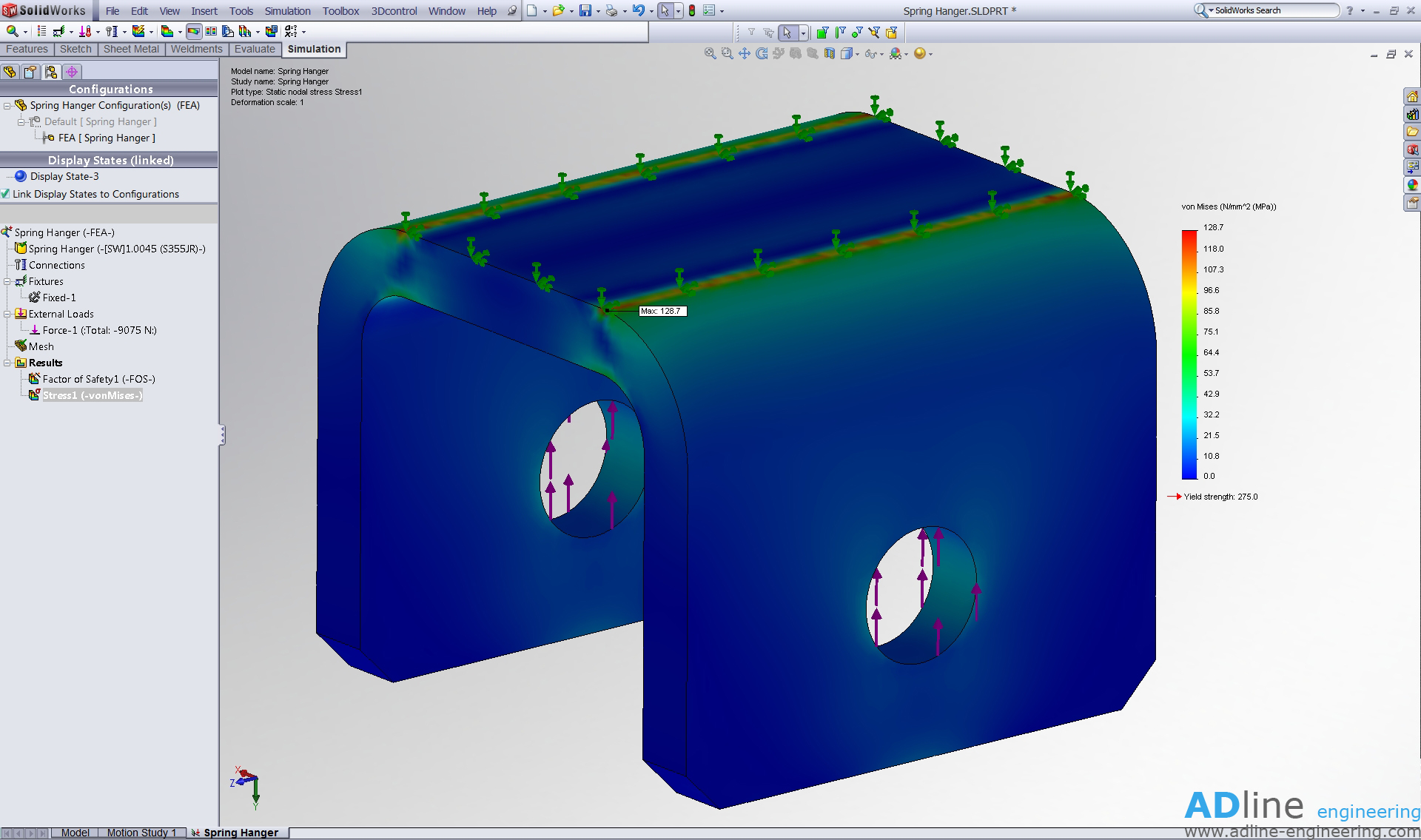Switch to the Motion Study 1 tab
The image size is (1421, 840).
click(141, 833)
